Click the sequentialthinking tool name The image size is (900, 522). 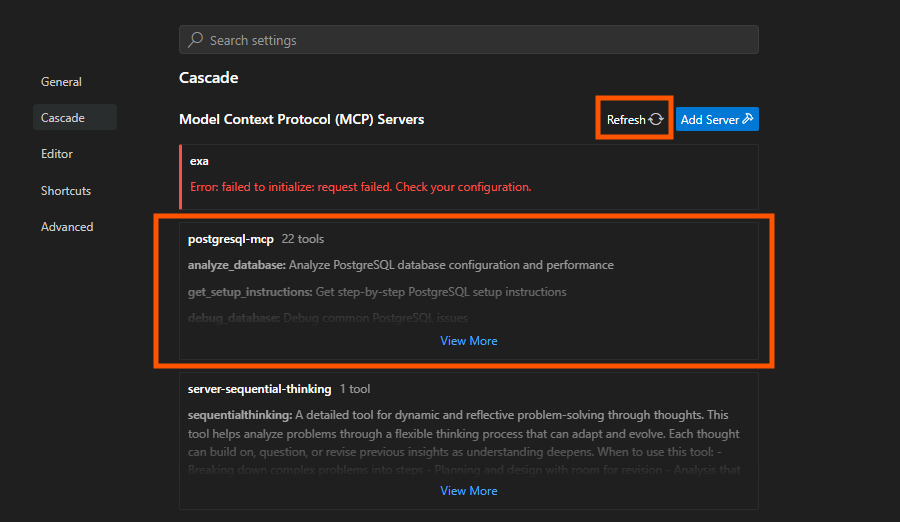(240, 415)
